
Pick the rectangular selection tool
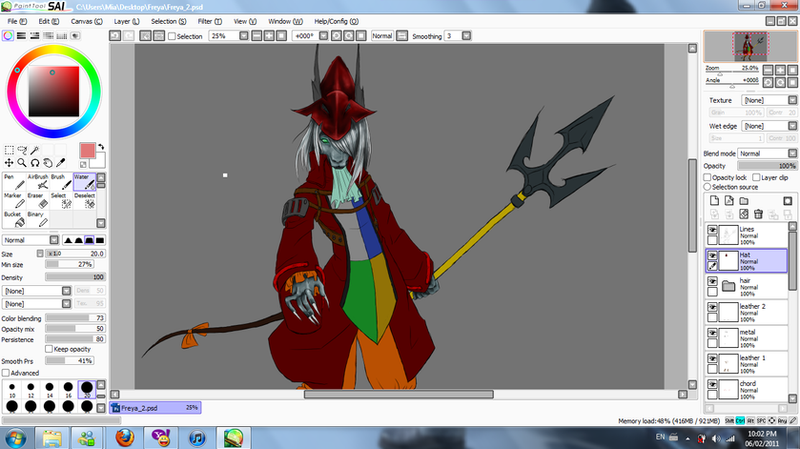pos(9,150)
